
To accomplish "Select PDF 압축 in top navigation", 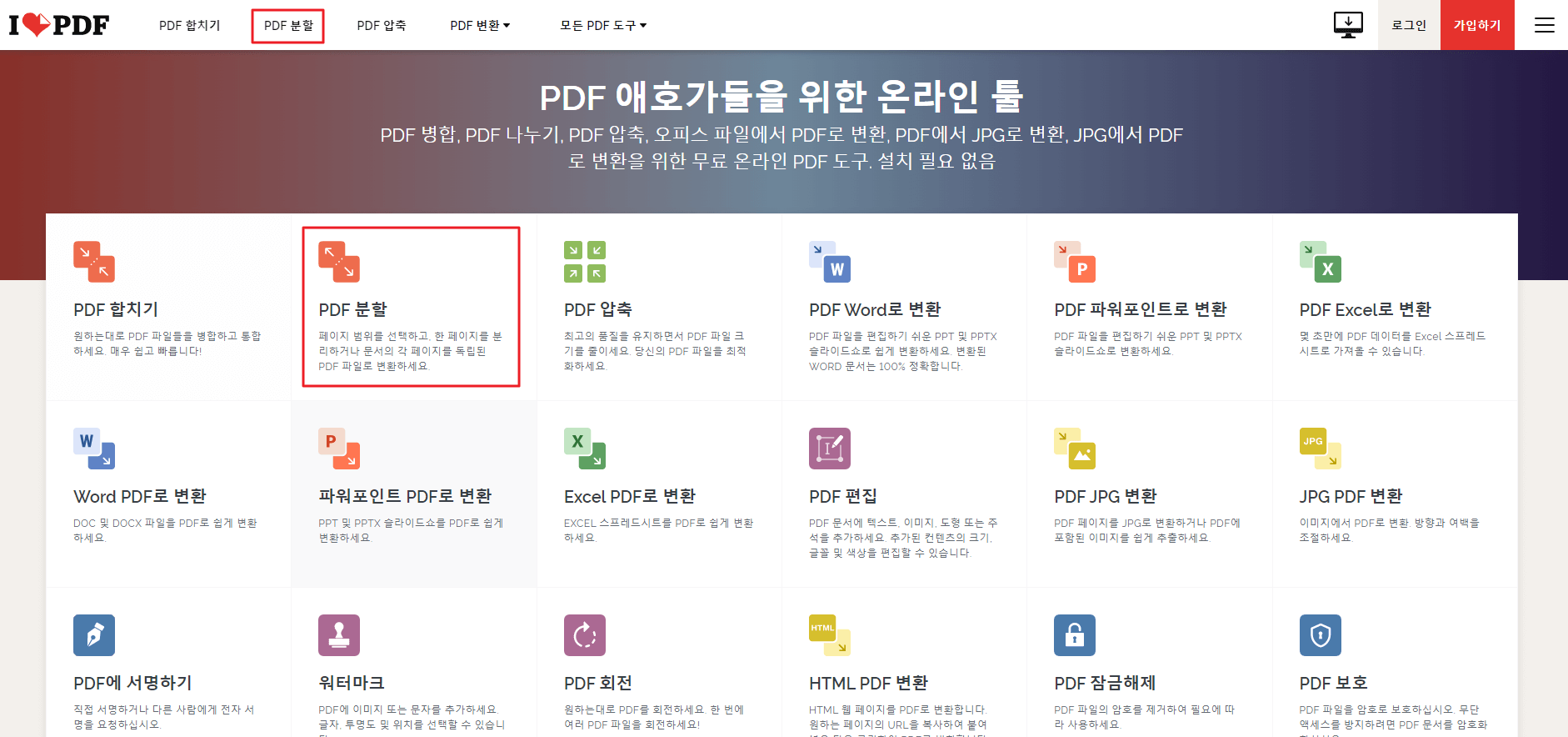I will (382, 26).
